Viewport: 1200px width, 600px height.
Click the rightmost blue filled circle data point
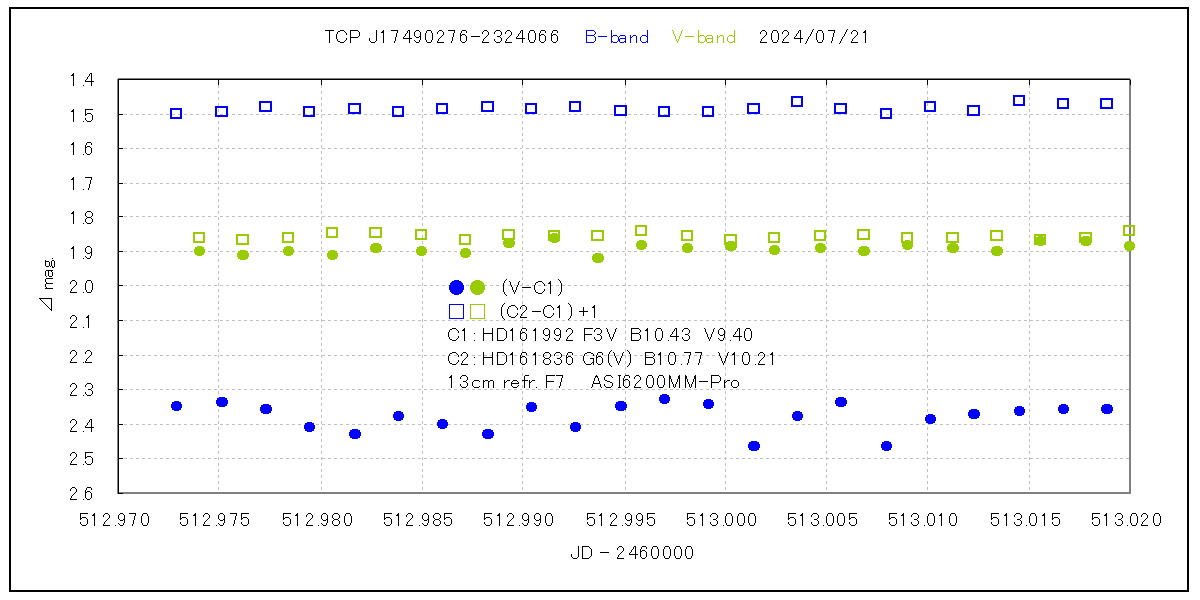pos(1107,409)
